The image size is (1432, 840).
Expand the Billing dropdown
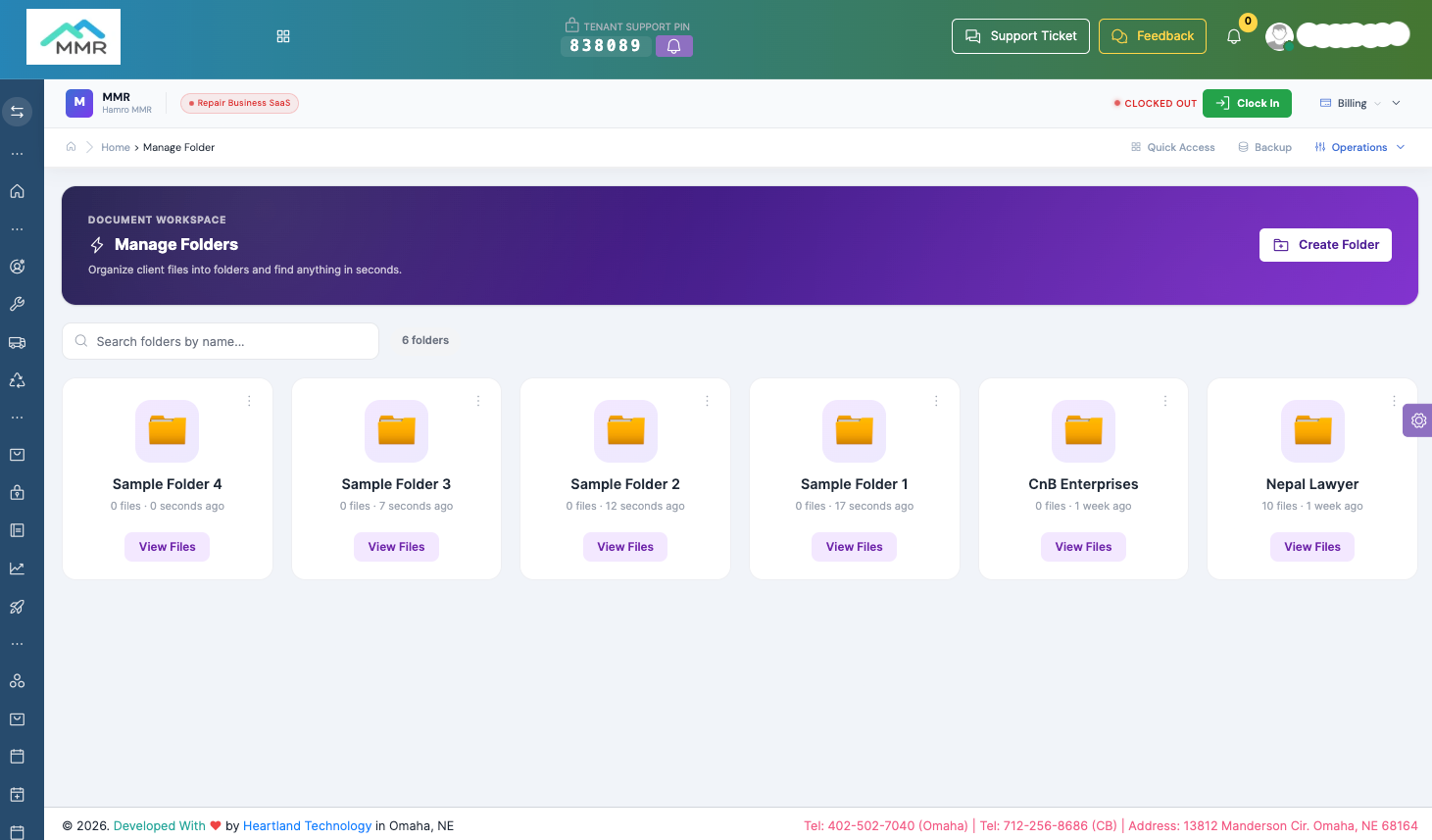coord(1351,103)
